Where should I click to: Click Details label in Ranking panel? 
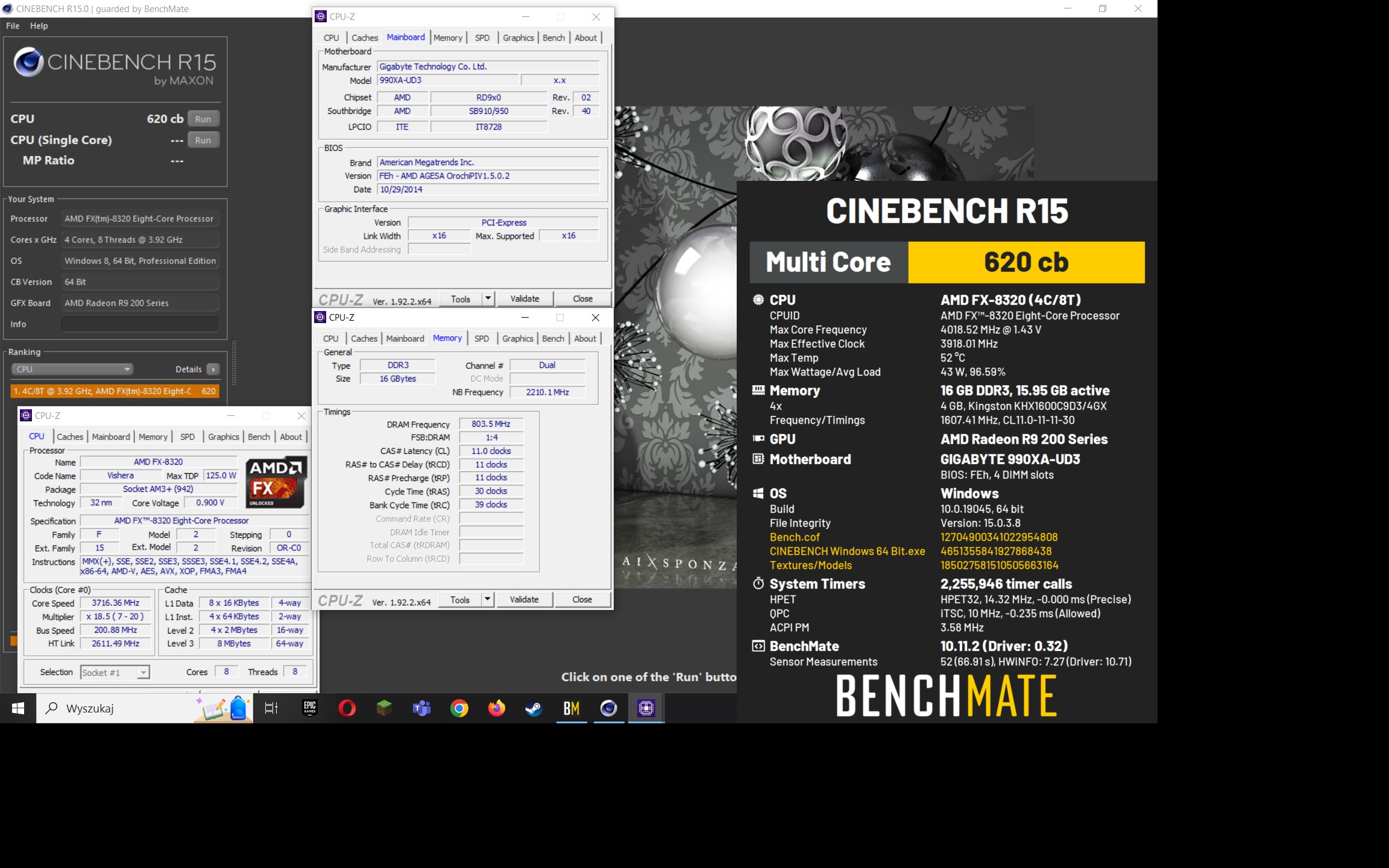coord(188,369)
